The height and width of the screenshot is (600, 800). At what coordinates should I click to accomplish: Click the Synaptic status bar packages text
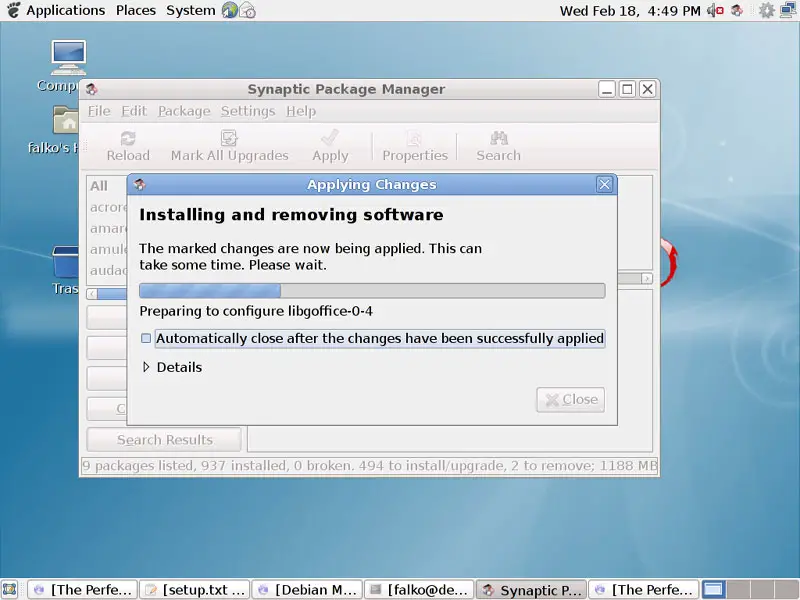point(369,465)
